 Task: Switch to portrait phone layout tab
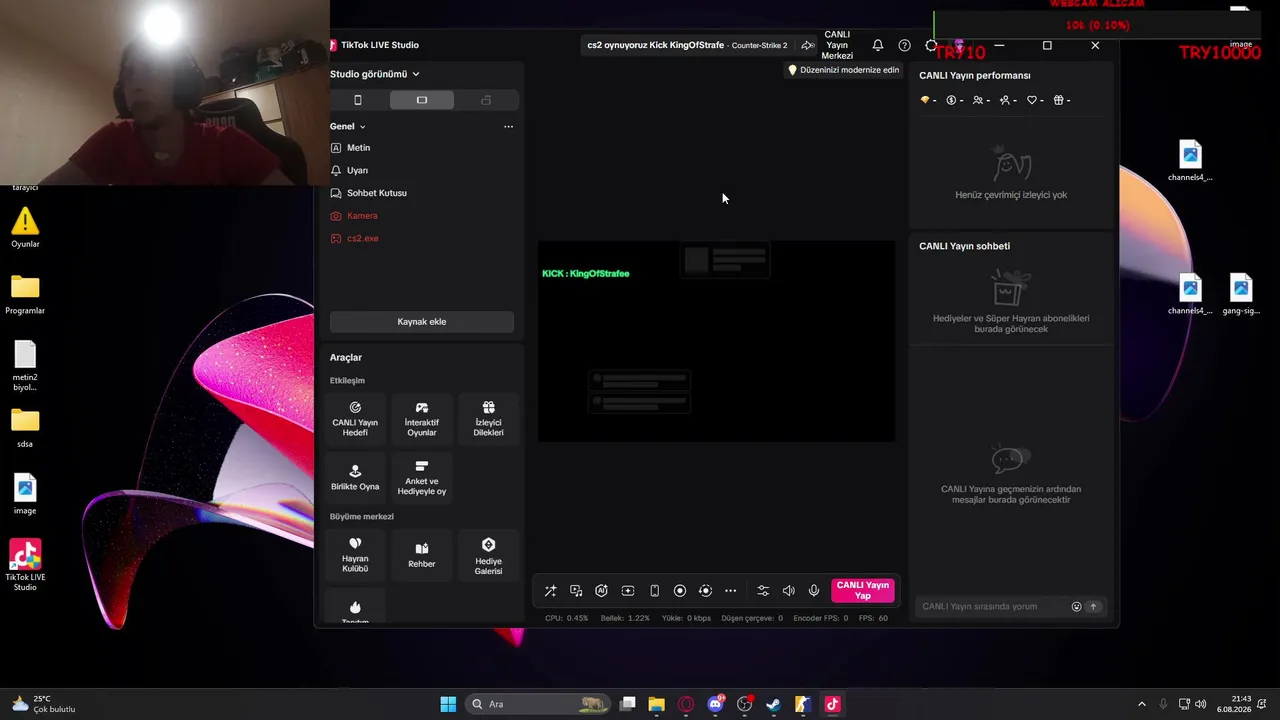[358, 100]
